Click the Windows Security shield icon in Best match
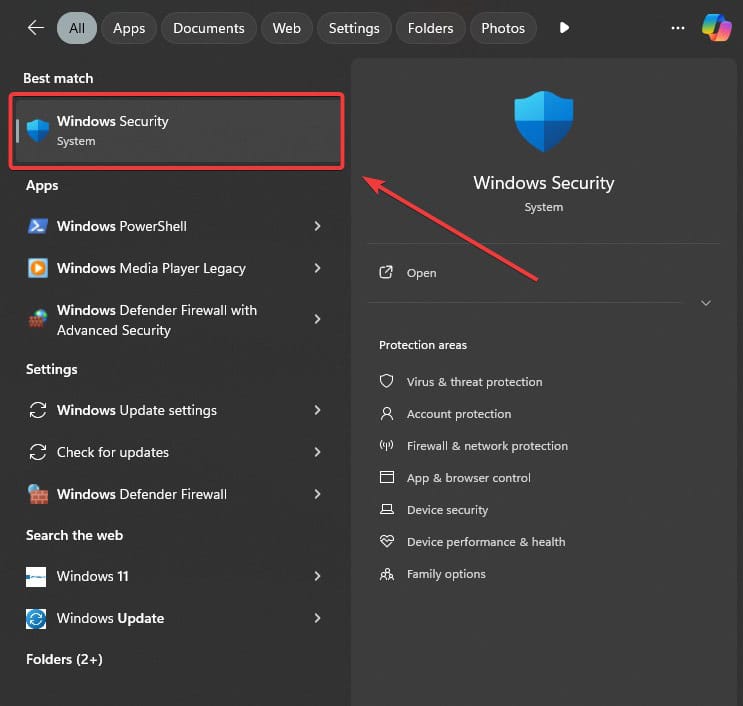 click(37, 130)
